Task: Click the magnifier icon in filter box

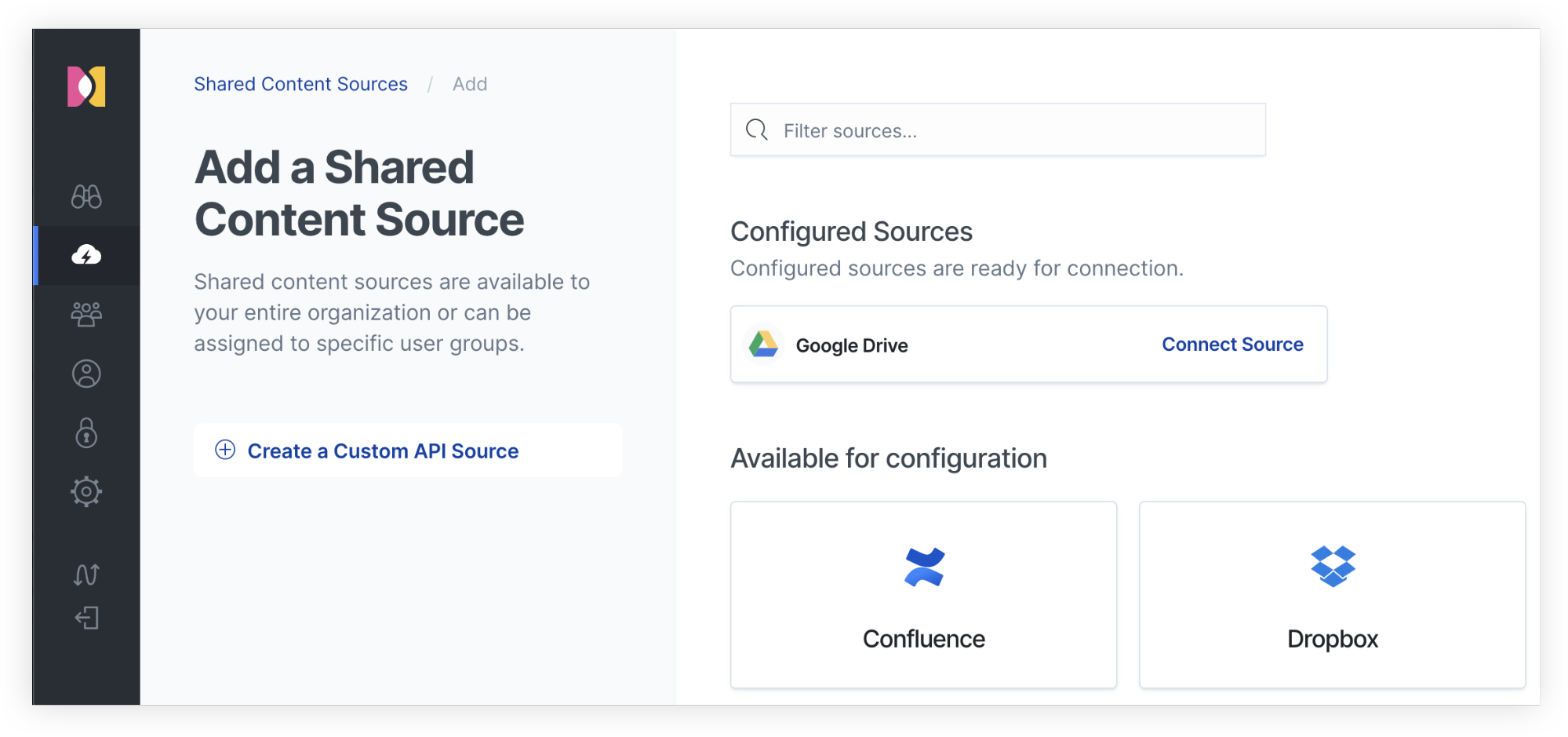Action: point(757,130)
